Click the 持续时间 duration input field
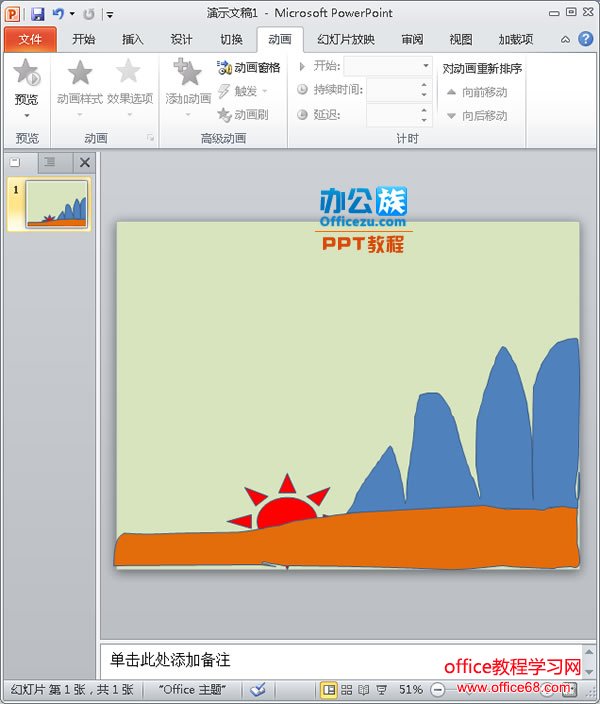The image size is (600, 704). (393, 90)
